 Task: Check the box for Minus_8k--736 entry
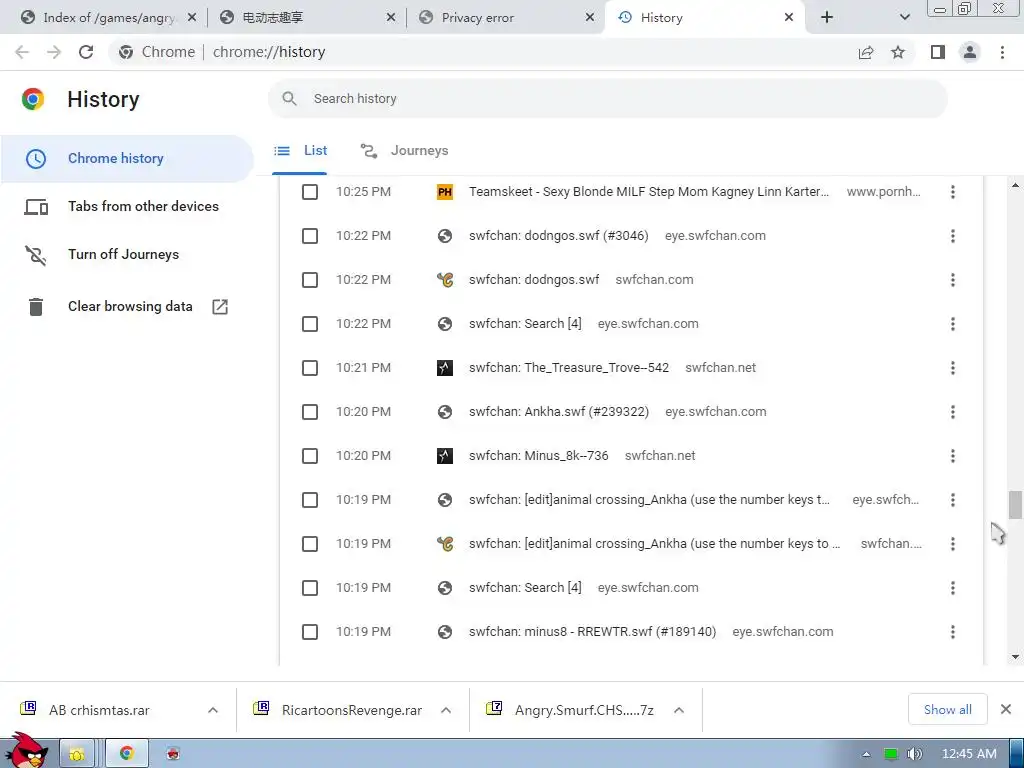[310, 456]
